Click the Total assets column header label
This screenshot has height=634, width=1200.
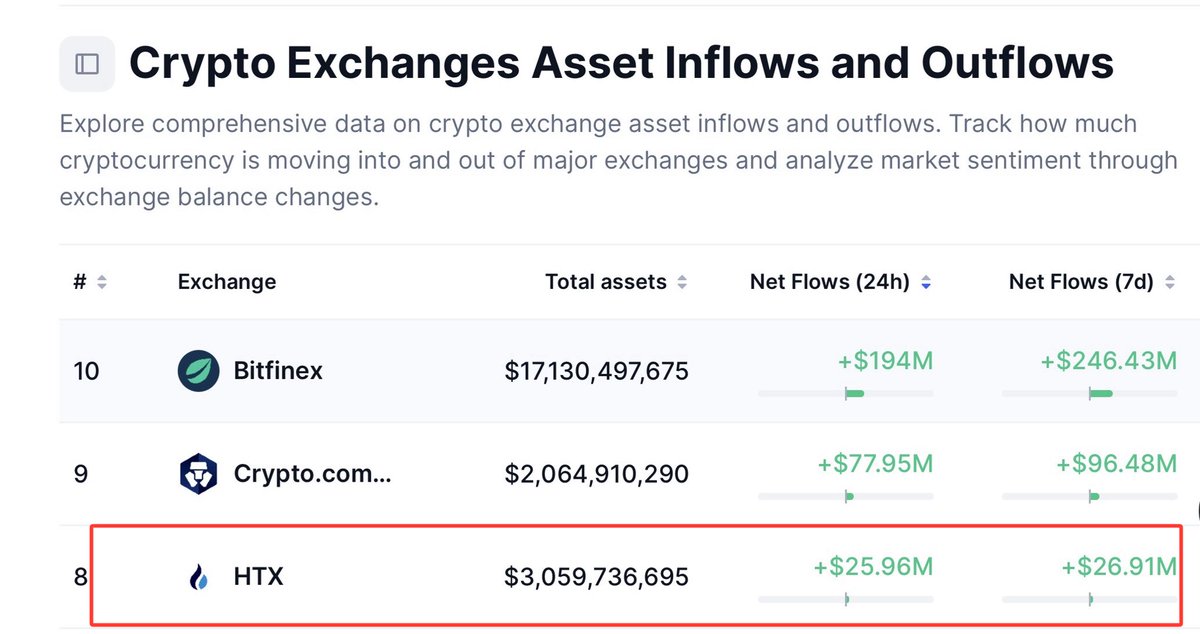[606, 283]
